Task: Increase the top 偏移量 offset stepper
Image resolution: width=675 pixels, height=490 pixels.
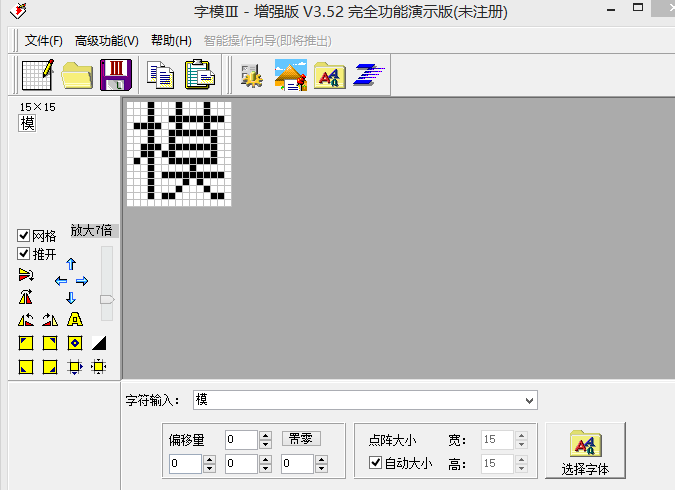Action: 266,435
